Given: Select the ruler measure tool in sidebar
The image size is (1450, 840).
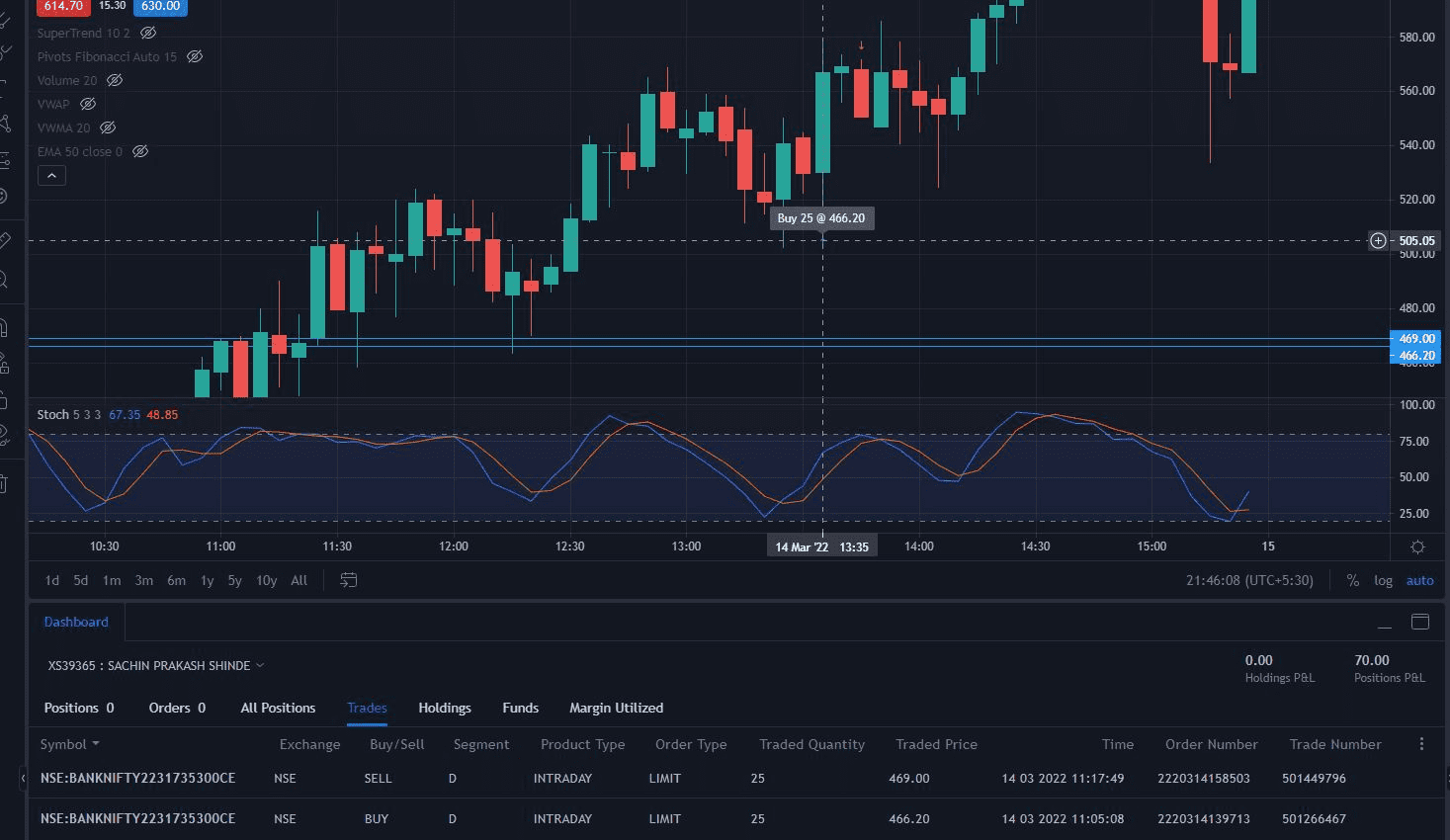Looking at the screenshot, I should [5, 240].
